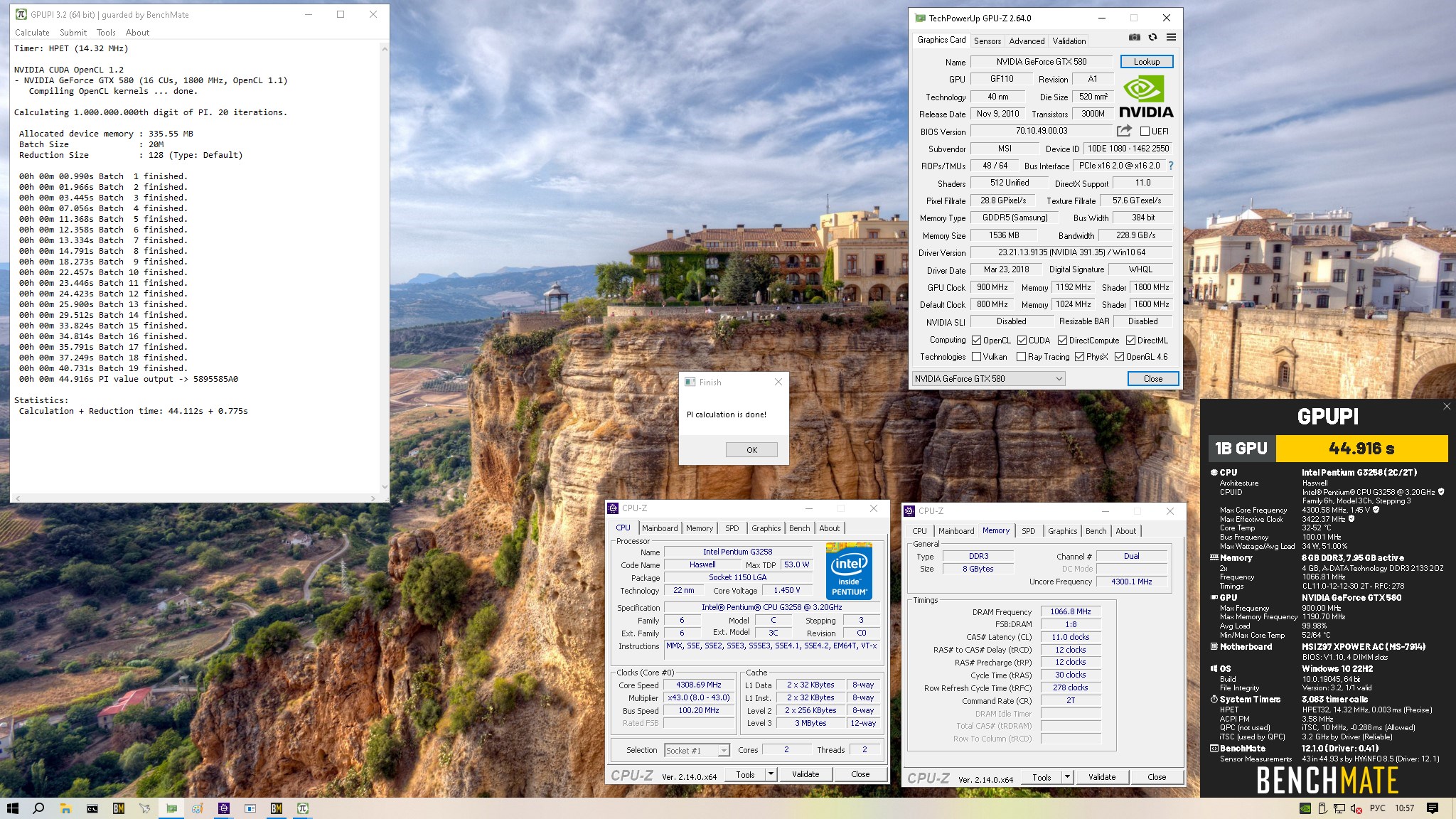Open the Submit menu in GPUPI
Image resolution: width=1456 pixels, height=819 pixels.
click(x=73, y=33)
